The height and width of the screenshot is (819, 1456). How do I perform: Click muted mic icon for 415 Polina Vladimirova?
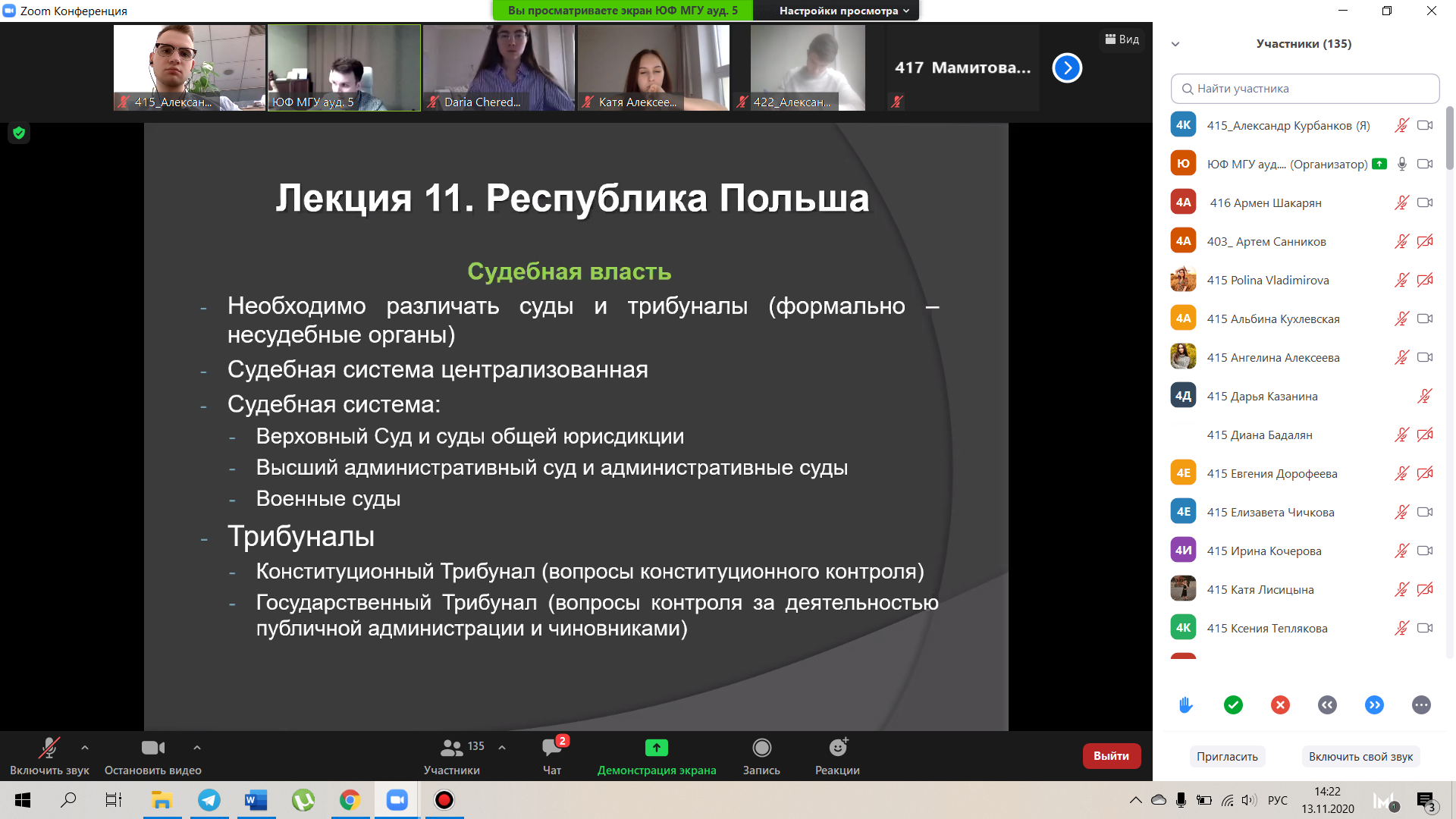click(x=1401, y=281)
